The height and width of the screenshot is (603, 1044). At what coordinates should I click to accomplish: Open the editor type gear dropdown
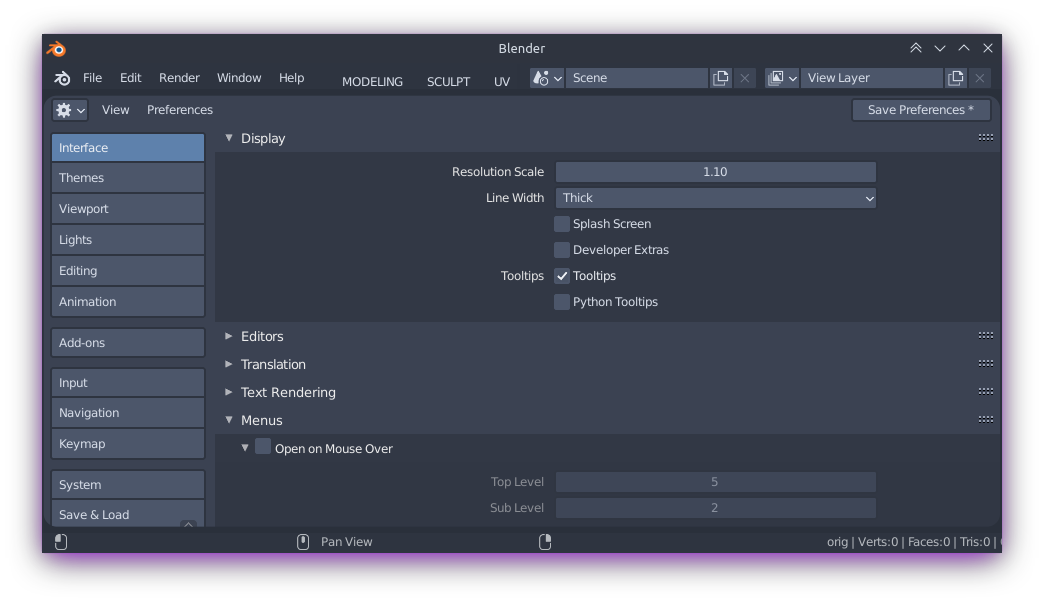(x=70, y=110)
